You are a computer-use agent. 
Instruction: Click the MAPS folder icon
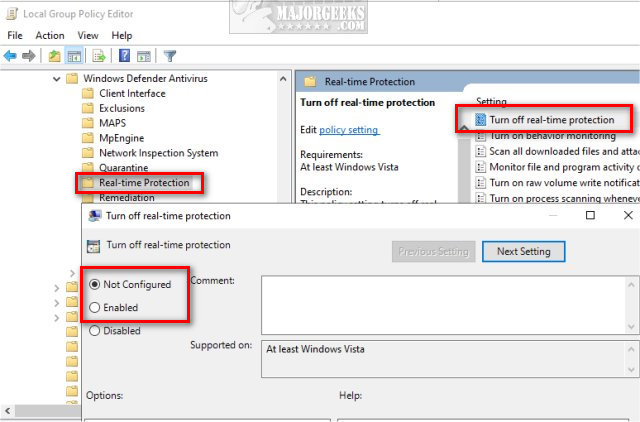coord(88,123)
